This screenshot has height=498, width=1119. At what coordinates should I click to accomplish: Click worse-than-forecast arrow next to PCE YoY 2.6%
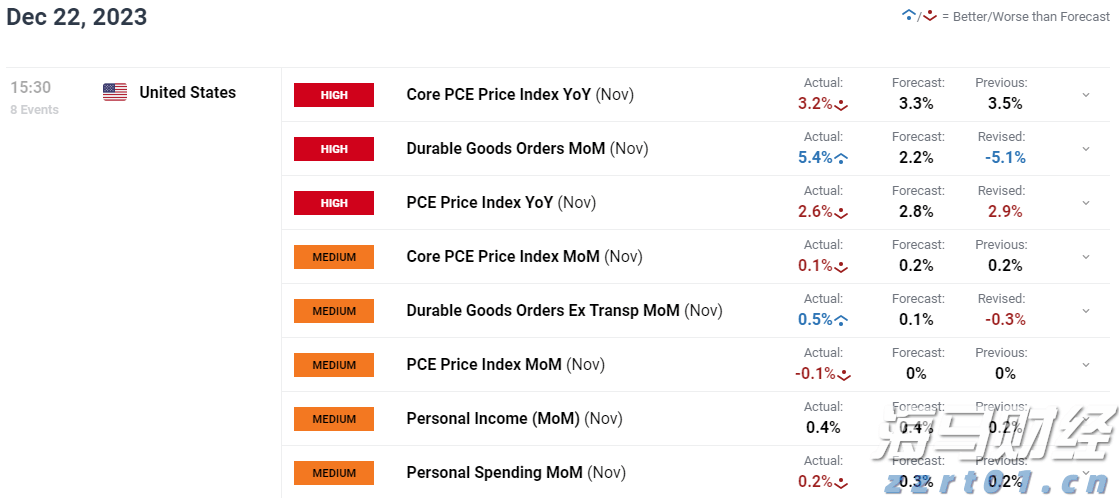coord(841,213)
